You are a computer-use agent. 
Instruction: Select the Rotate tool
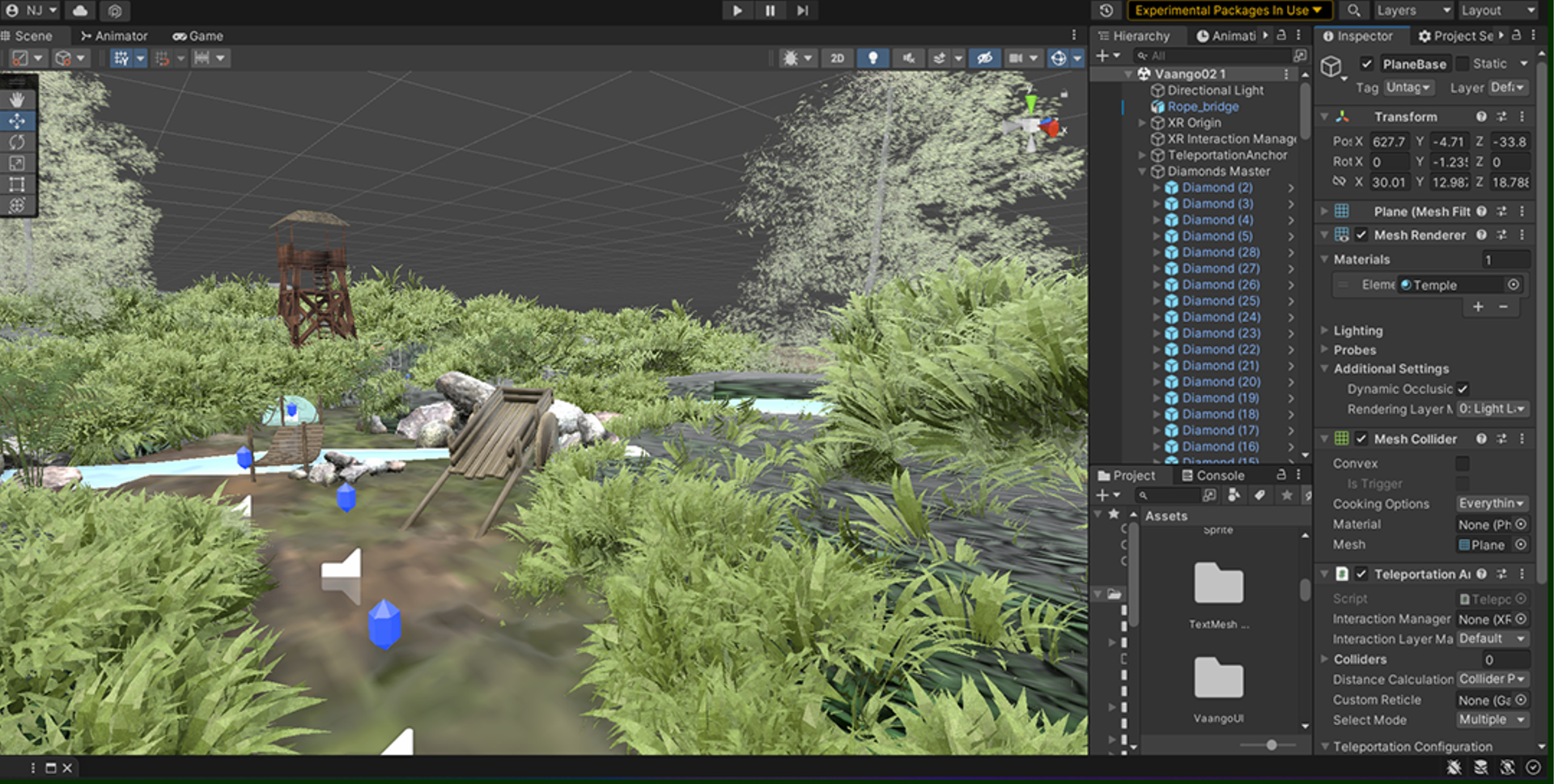point(17,142)
